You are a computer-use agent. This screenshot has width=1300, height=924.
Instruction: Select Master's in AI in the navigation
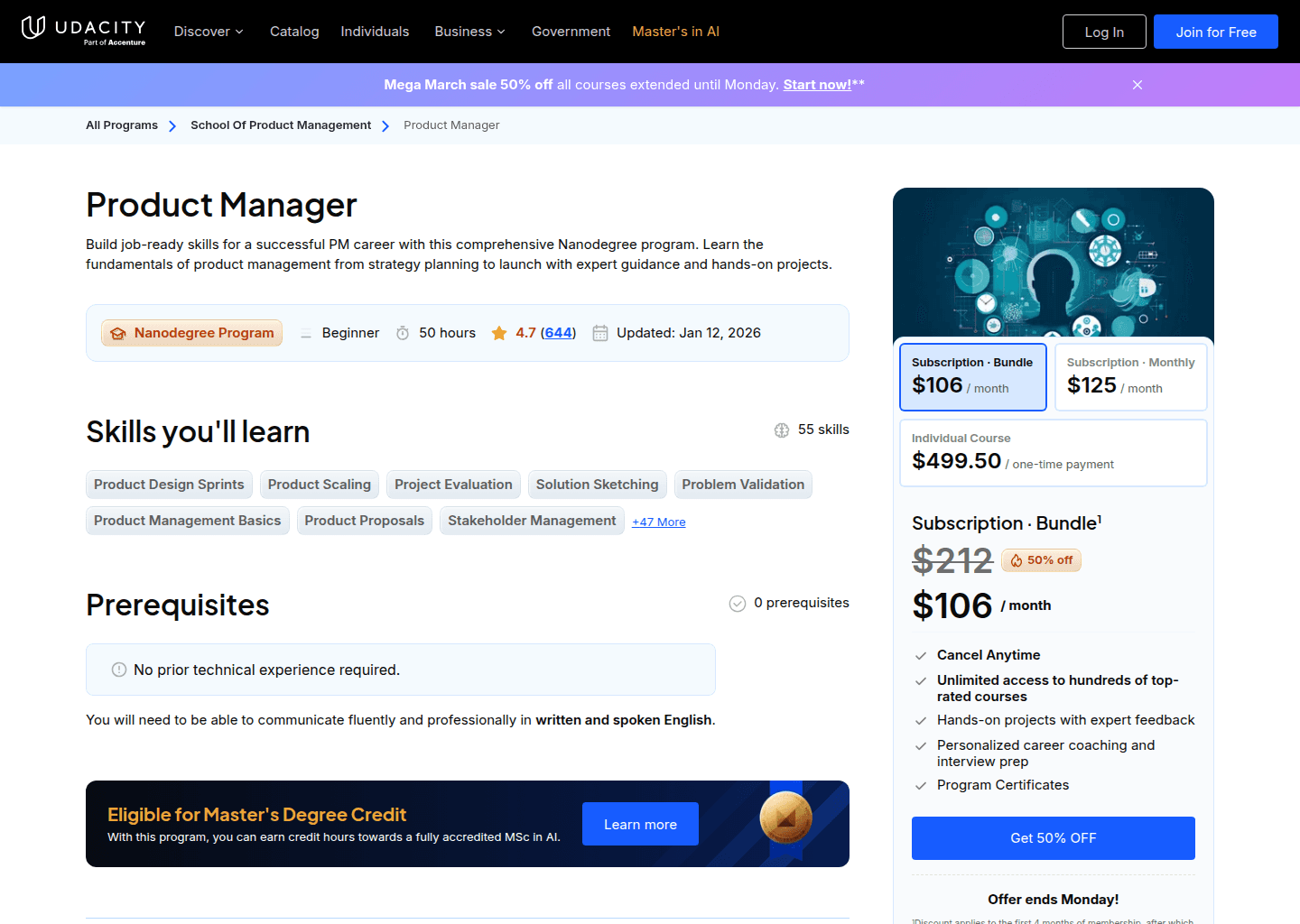pyautogui.click(x=675, y=32)
